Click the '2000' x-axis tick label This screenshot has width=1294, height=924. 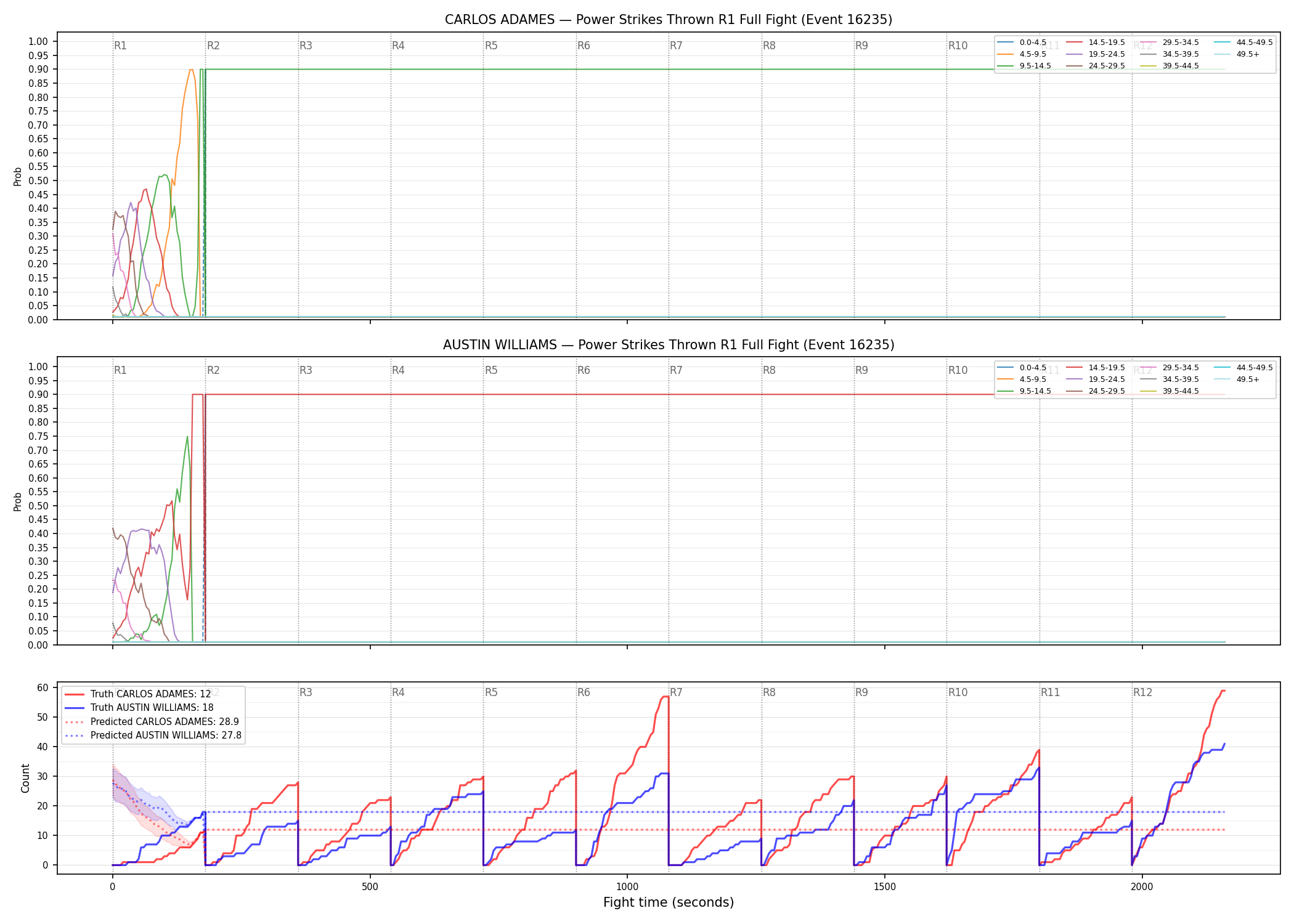pyautogui.click(x=1142, y=887)
